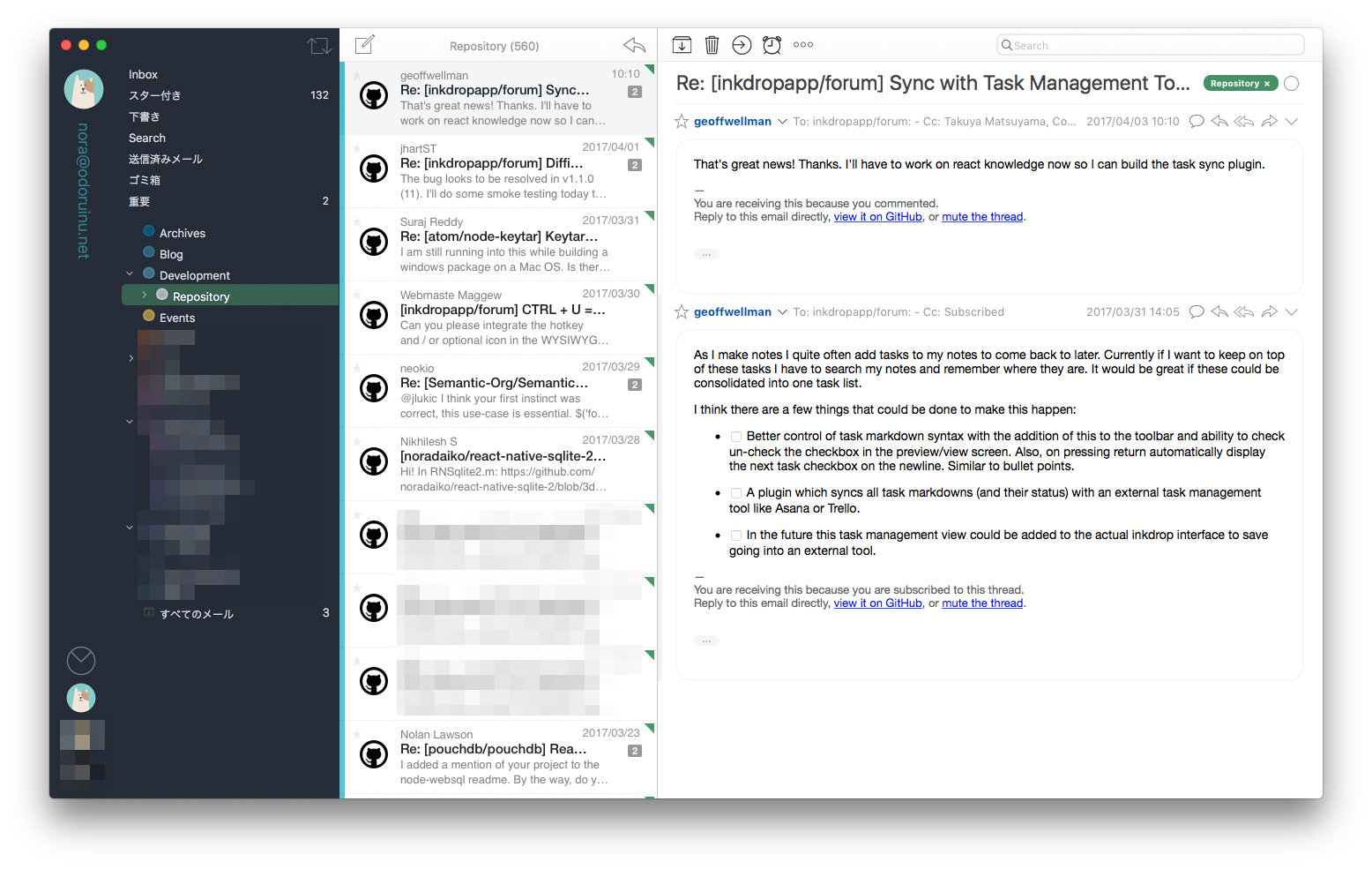
Task: Star the 2017/03/31 geoffwellman message
Action: (682, 312)
